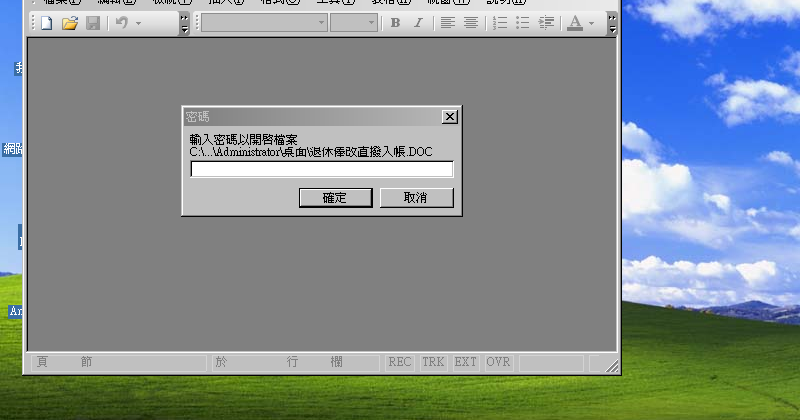Expand the font color dropdown arrow
The image size is (800, 420).
pyautogui.click(x=591, y=23)
